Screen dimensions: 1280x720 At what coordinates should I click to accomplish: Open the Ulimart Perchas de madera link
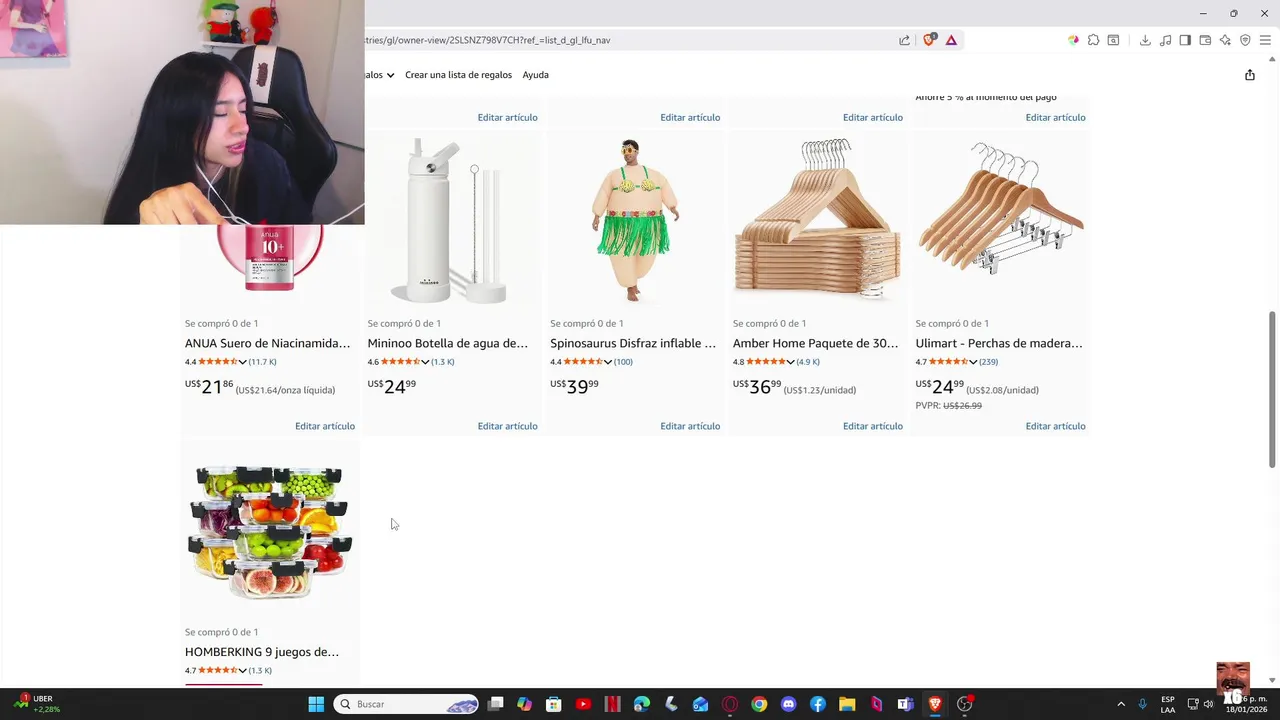(999, 343)
